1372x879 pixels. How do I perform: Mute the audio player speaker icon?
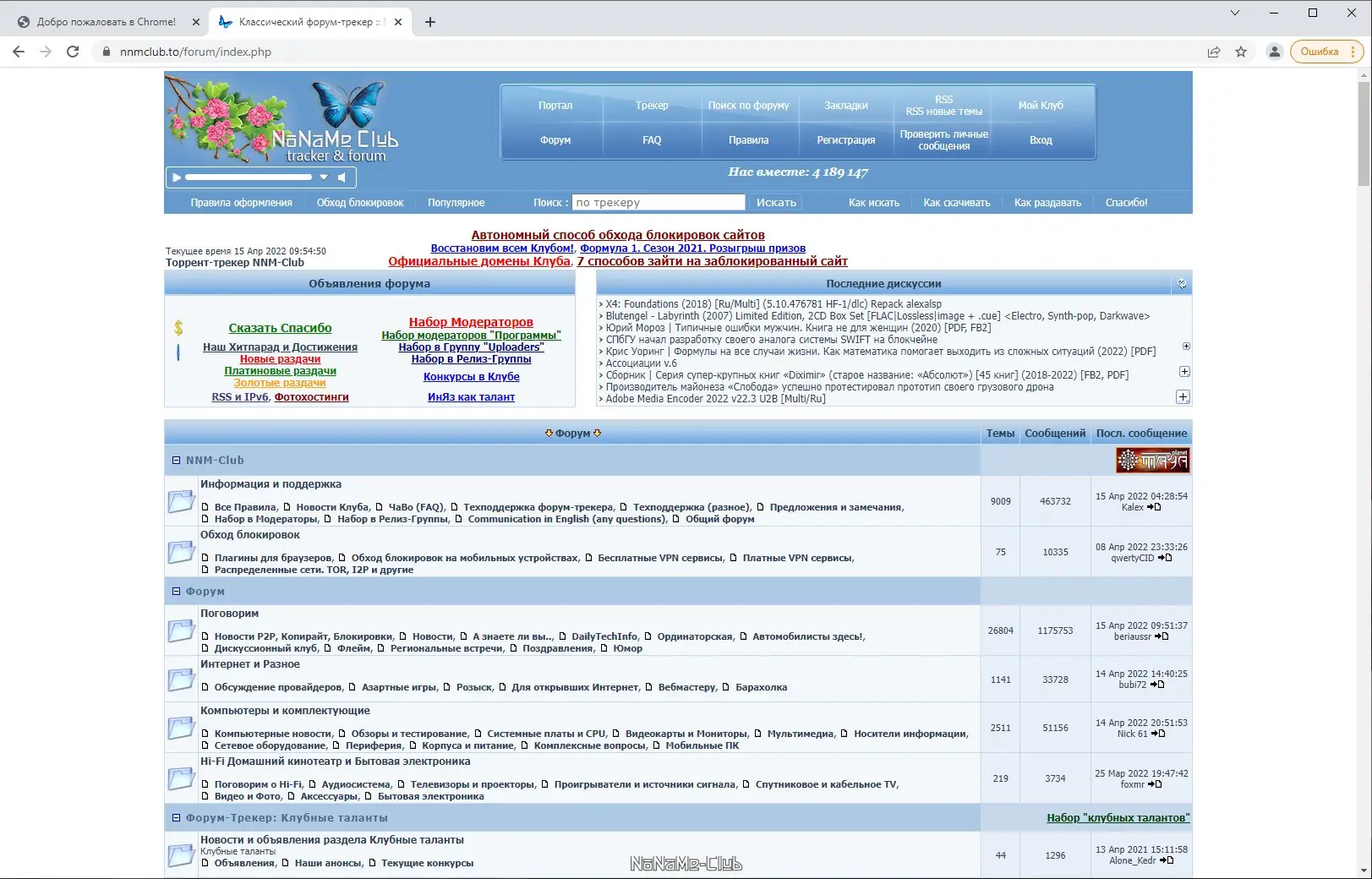click(x=342, y=177)
